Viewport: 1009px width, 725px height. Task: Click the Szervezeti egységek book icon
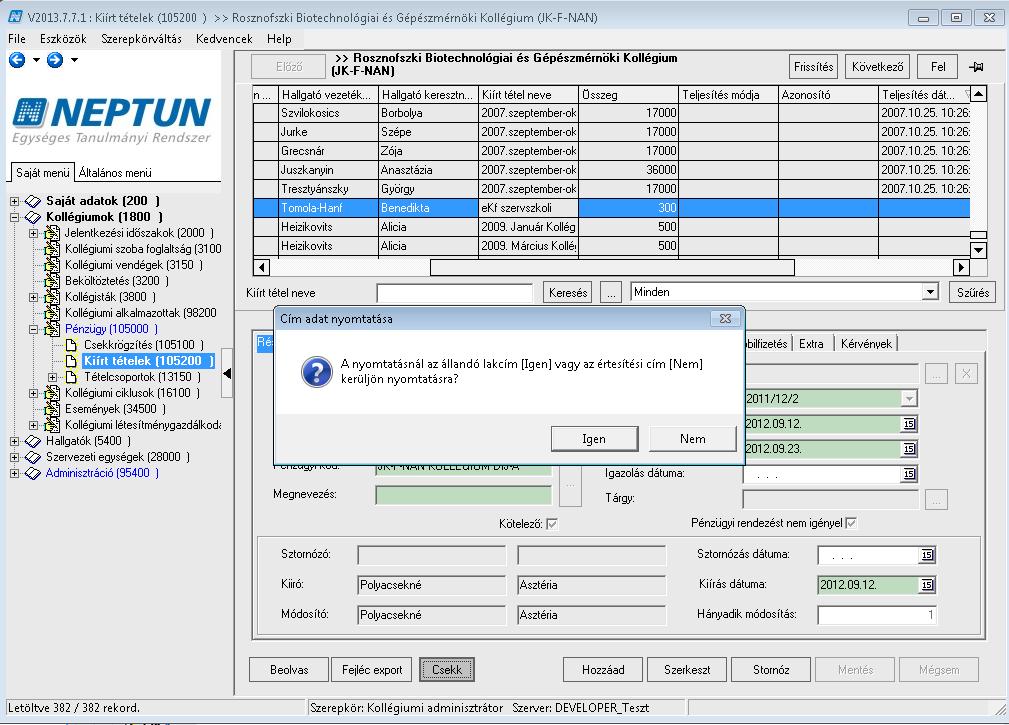(x=33, y=457)
